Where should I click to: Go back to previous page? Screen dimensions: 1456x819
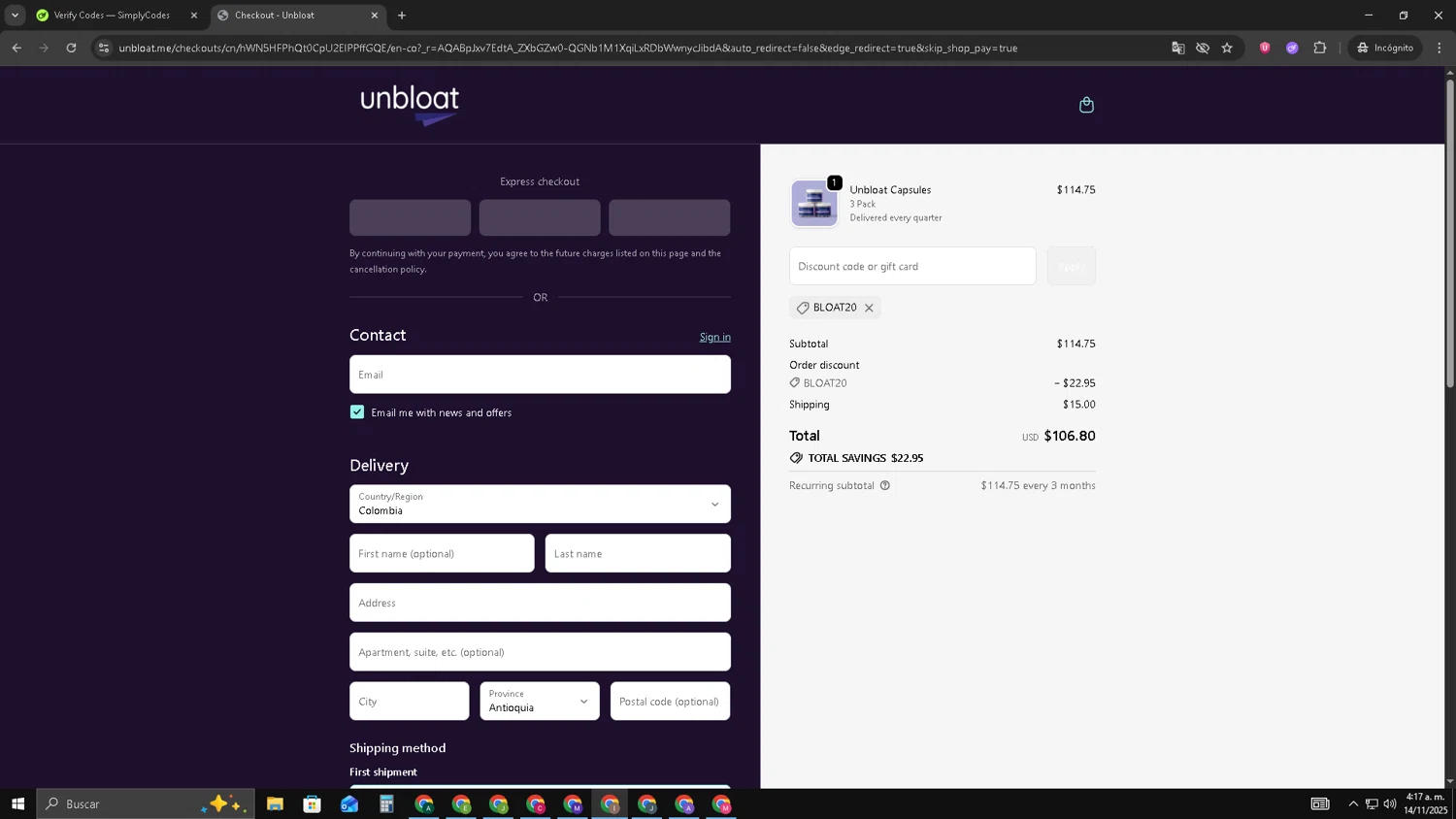click(x=17, y=48)
